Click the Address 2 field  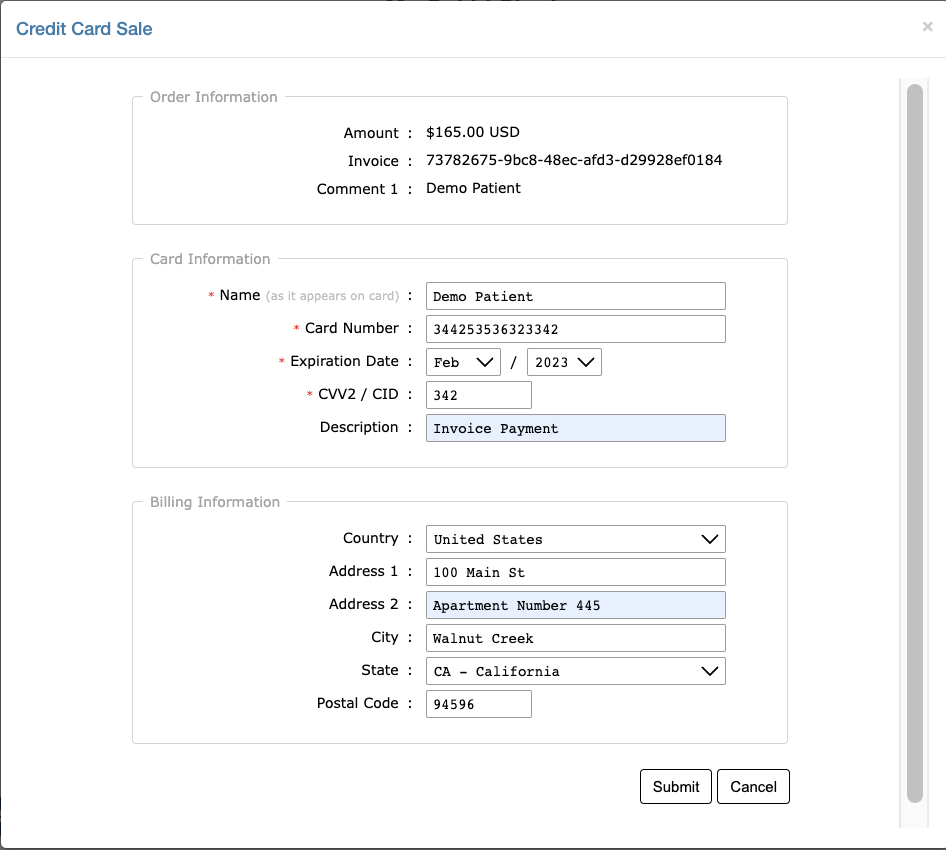coord(576,605)
